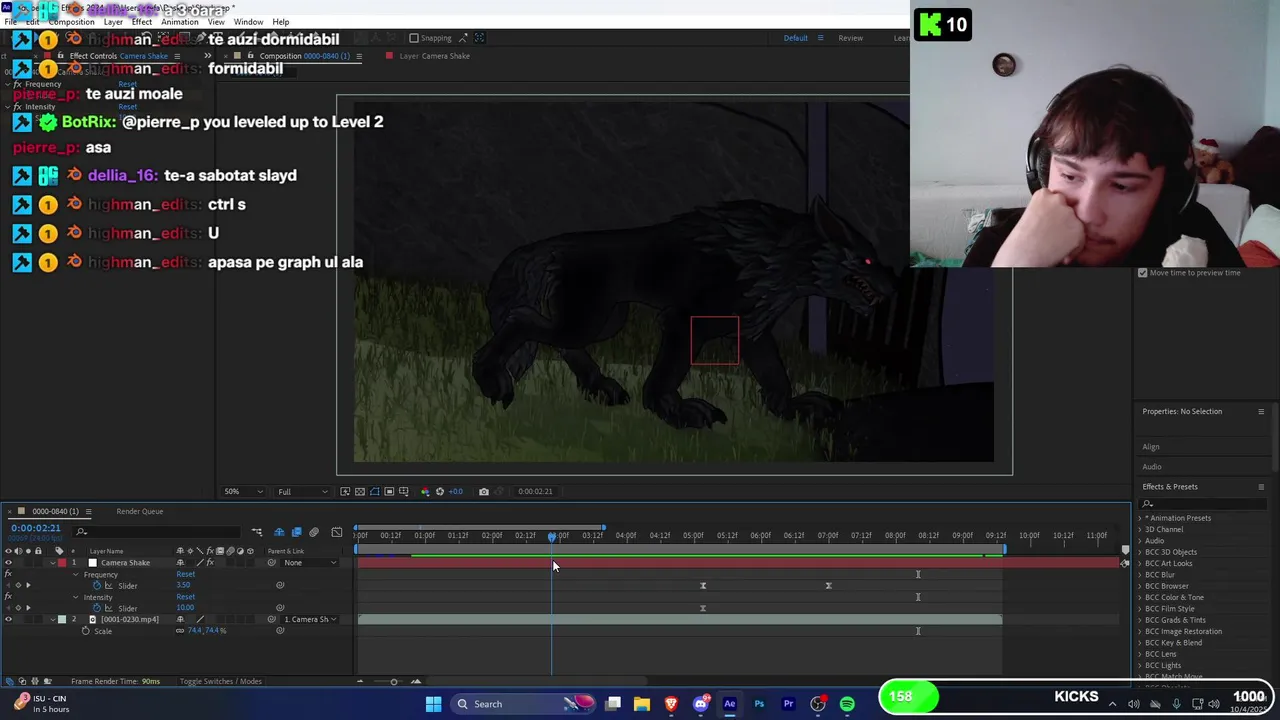
Task: Open Photoshop from Windows taskbar
Action: 759,704
